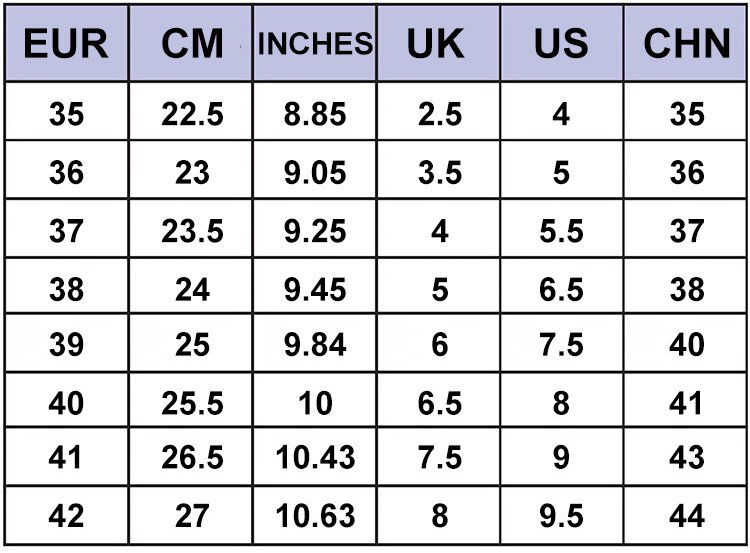Select the 9.45 inches cell
750x553 pixels.
coord(315,288)
